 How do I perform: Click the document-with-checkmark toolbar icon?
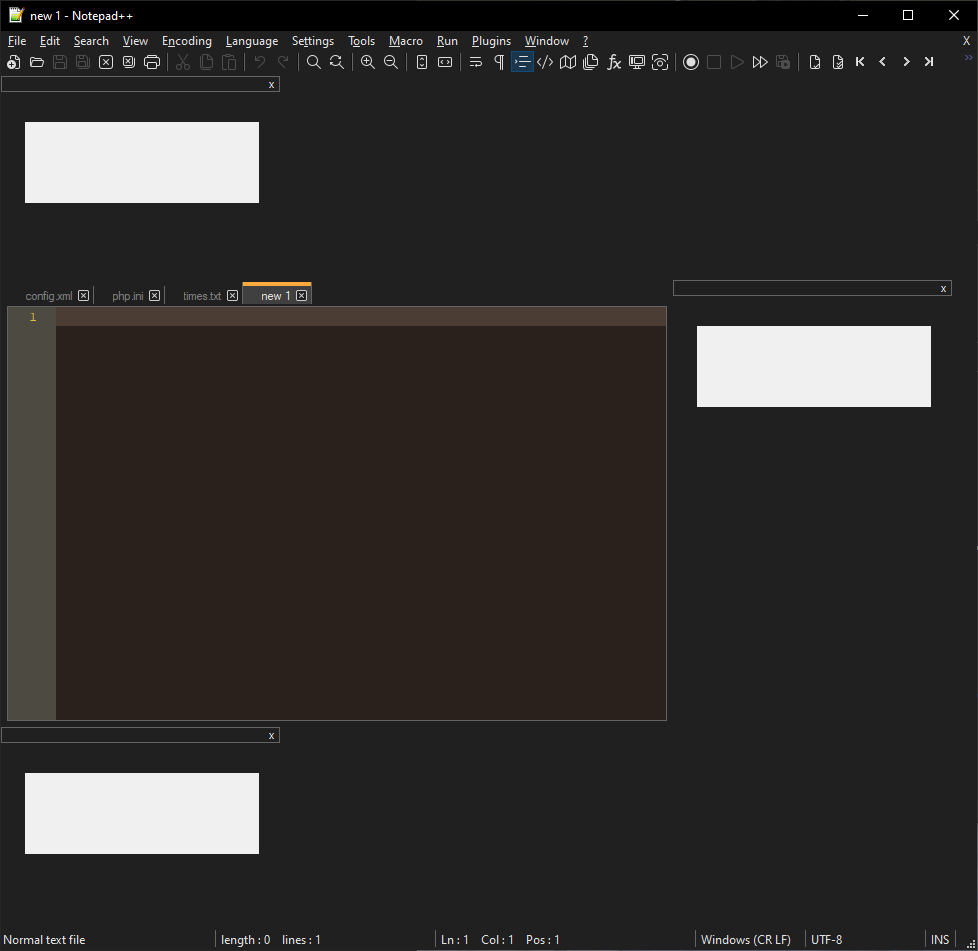(x=838, y=62)
